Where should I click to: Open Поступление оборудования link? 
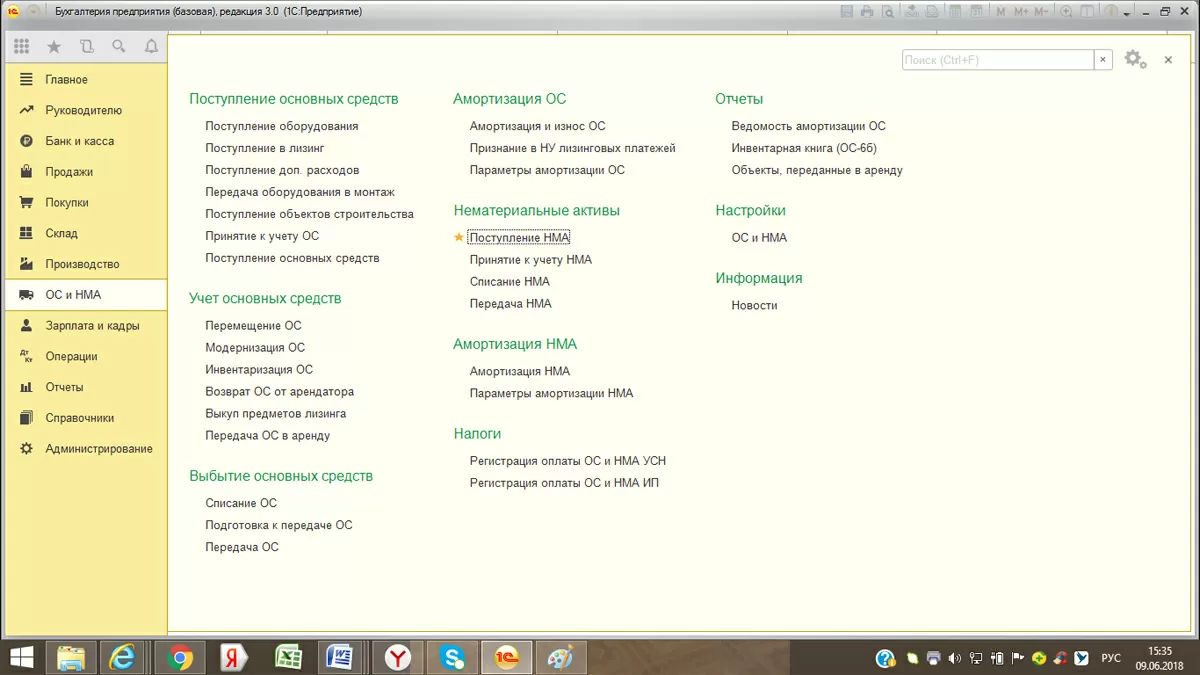282,126
